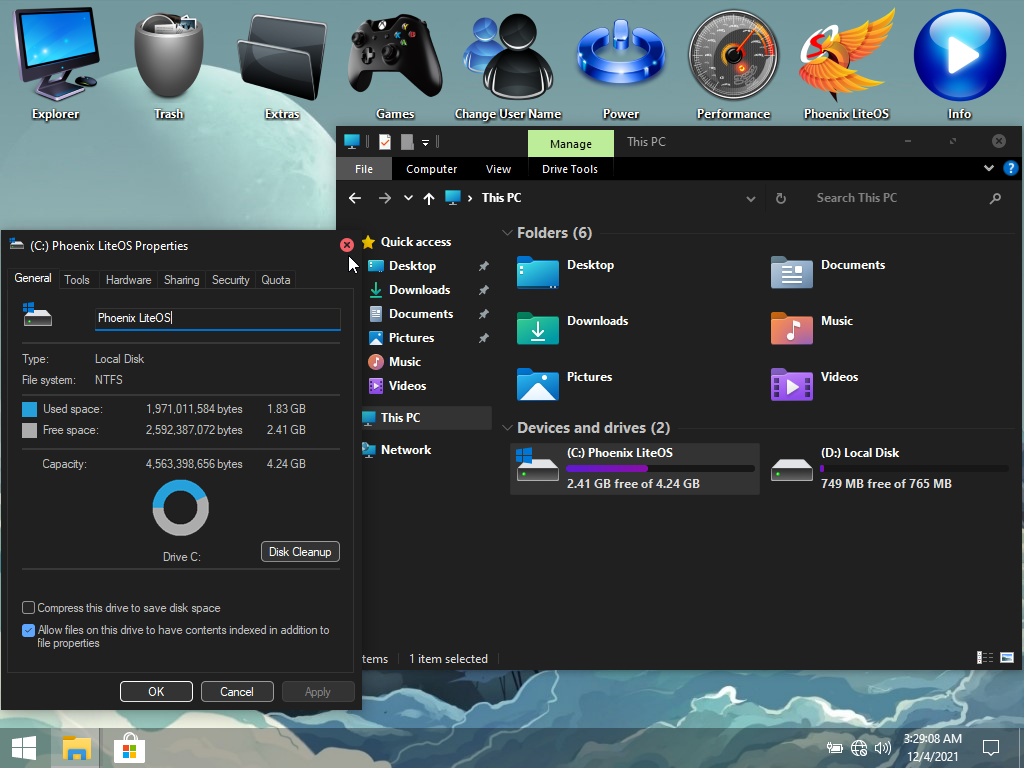This screenshot has width=1024, height=768.
Task: Open the Computer ribbon tab
Action: click(432, 169)
